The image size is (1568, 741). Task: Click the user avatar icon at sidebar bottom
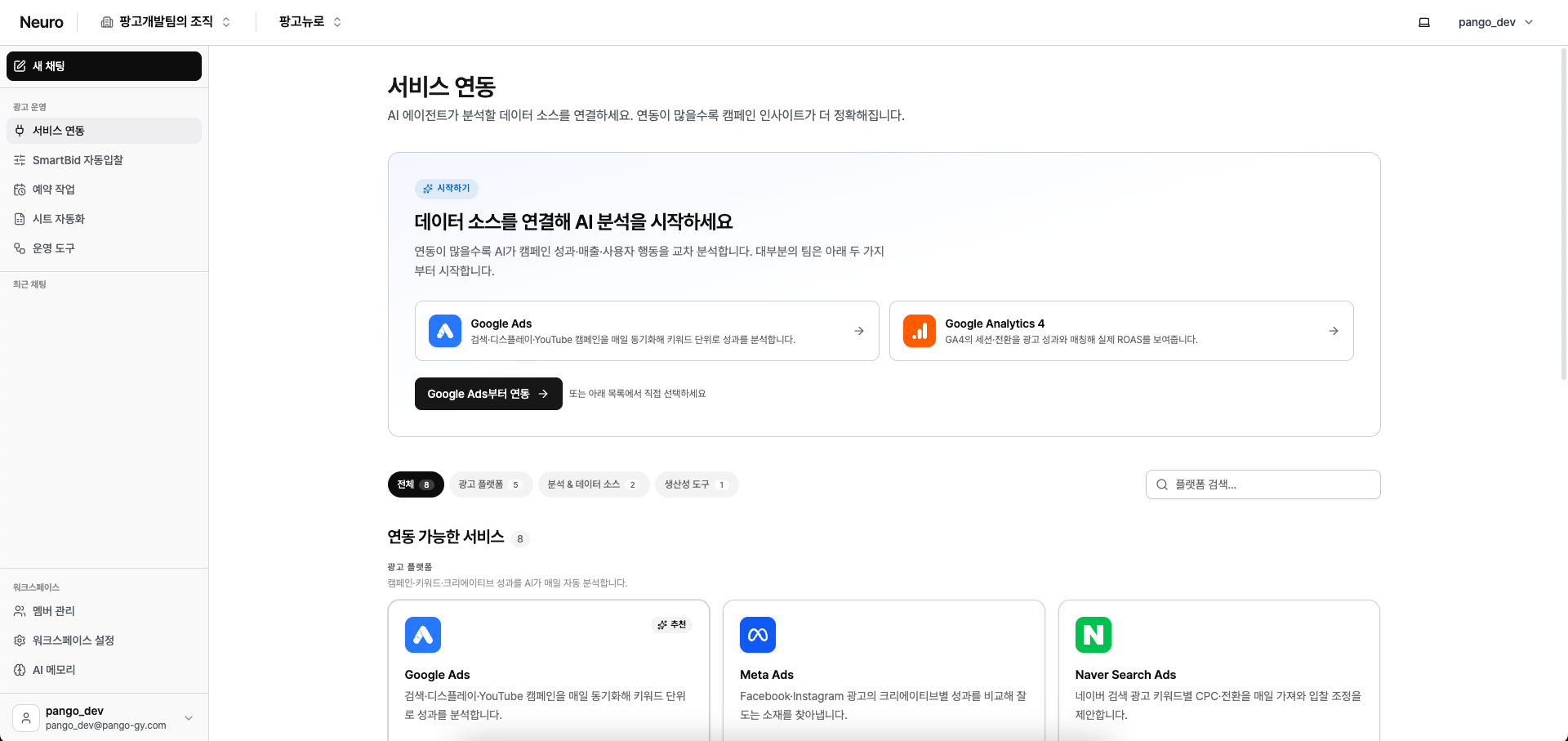[x=26, y=718]
